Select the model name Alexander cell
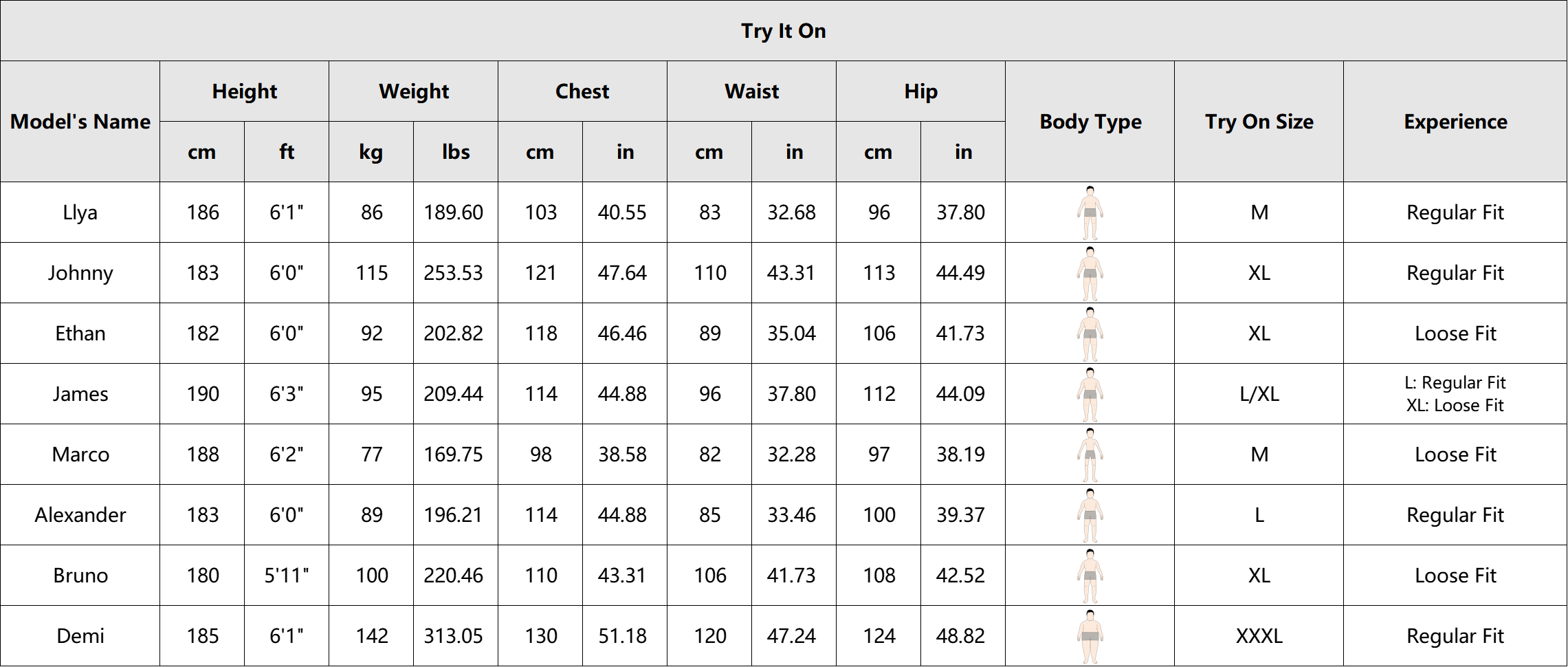Screen dimensions: 1568x667 [80, 515]
